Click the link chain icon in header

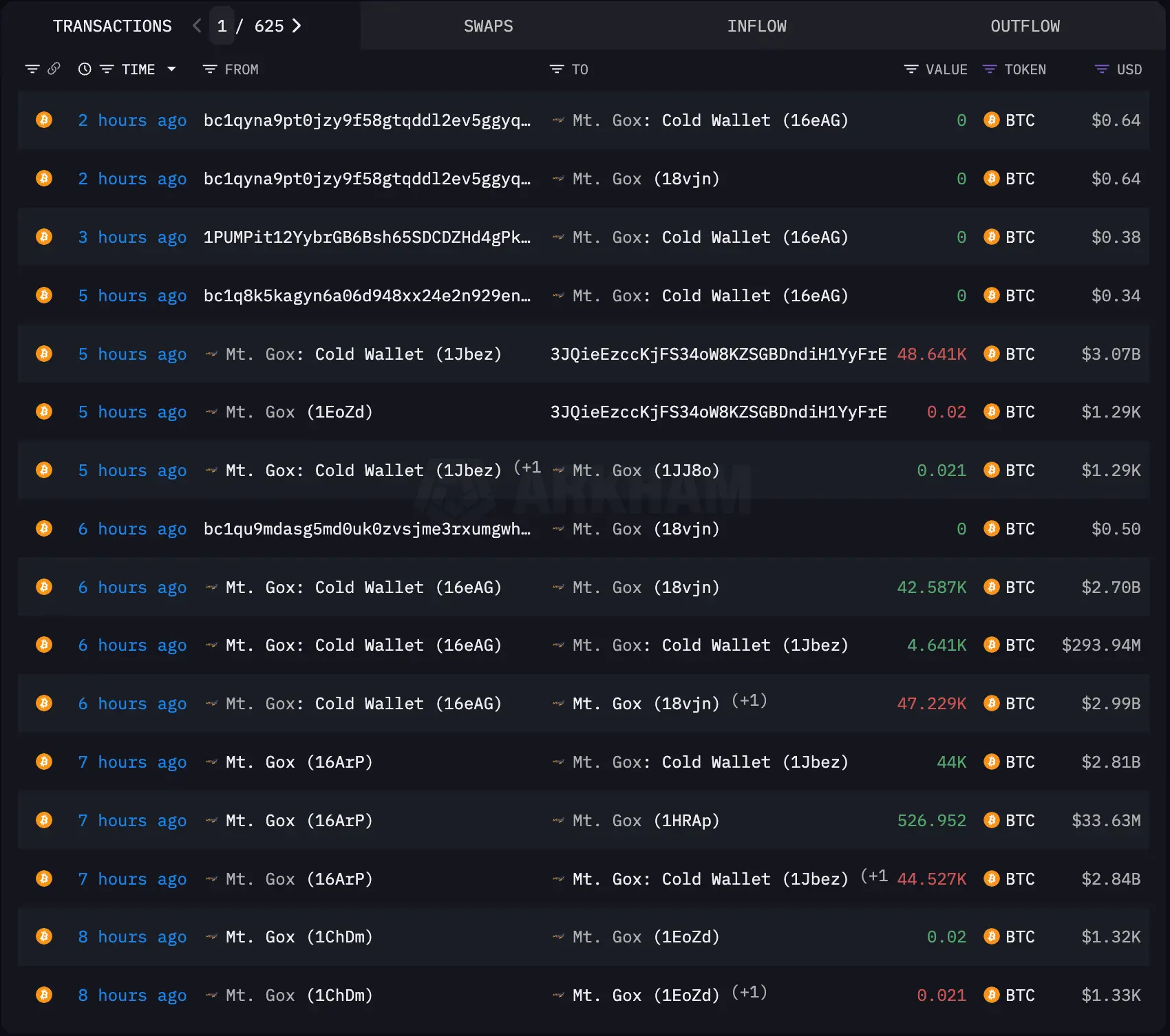(54, 69)
